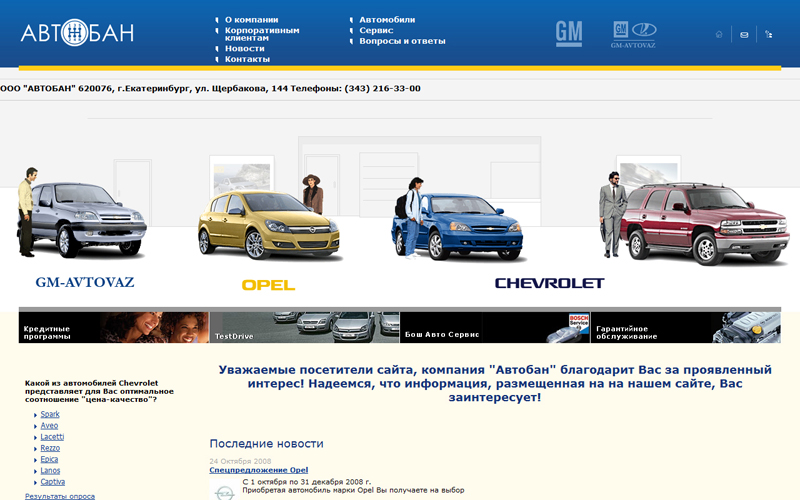Click the home icon in header
This screenshot has height=500, width=800.
pos(719,35)
